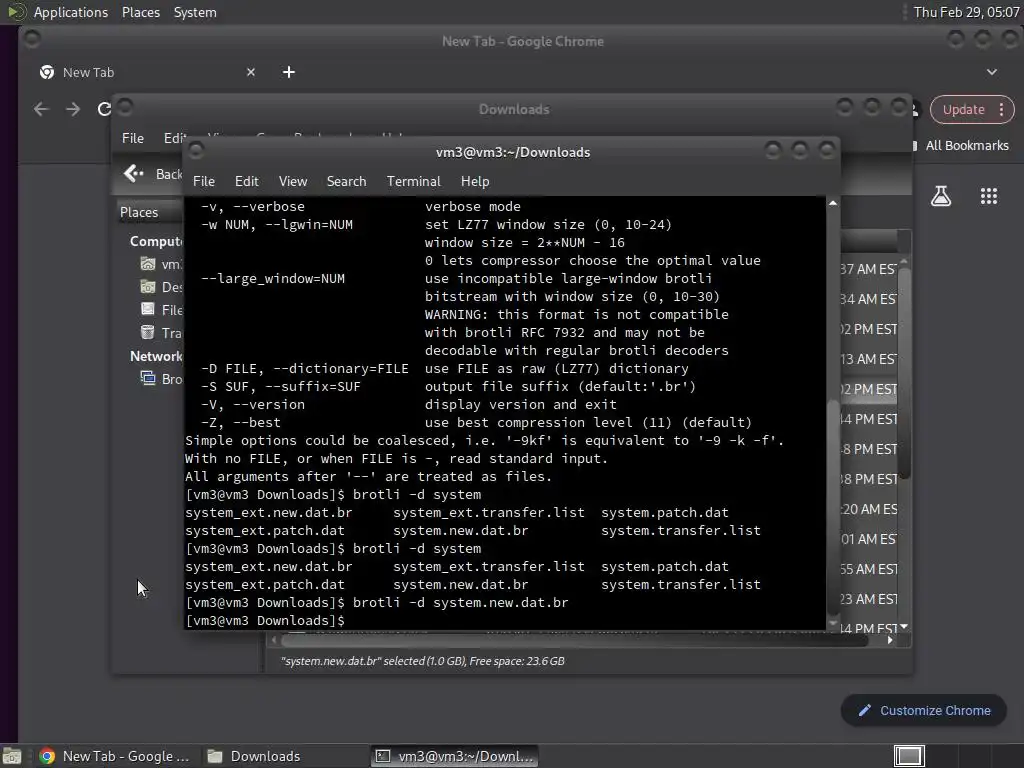This screenshot has width=1024, height=768.
Task: Switch to Chrome via taskbar button
Action: [x=115, y=756]
